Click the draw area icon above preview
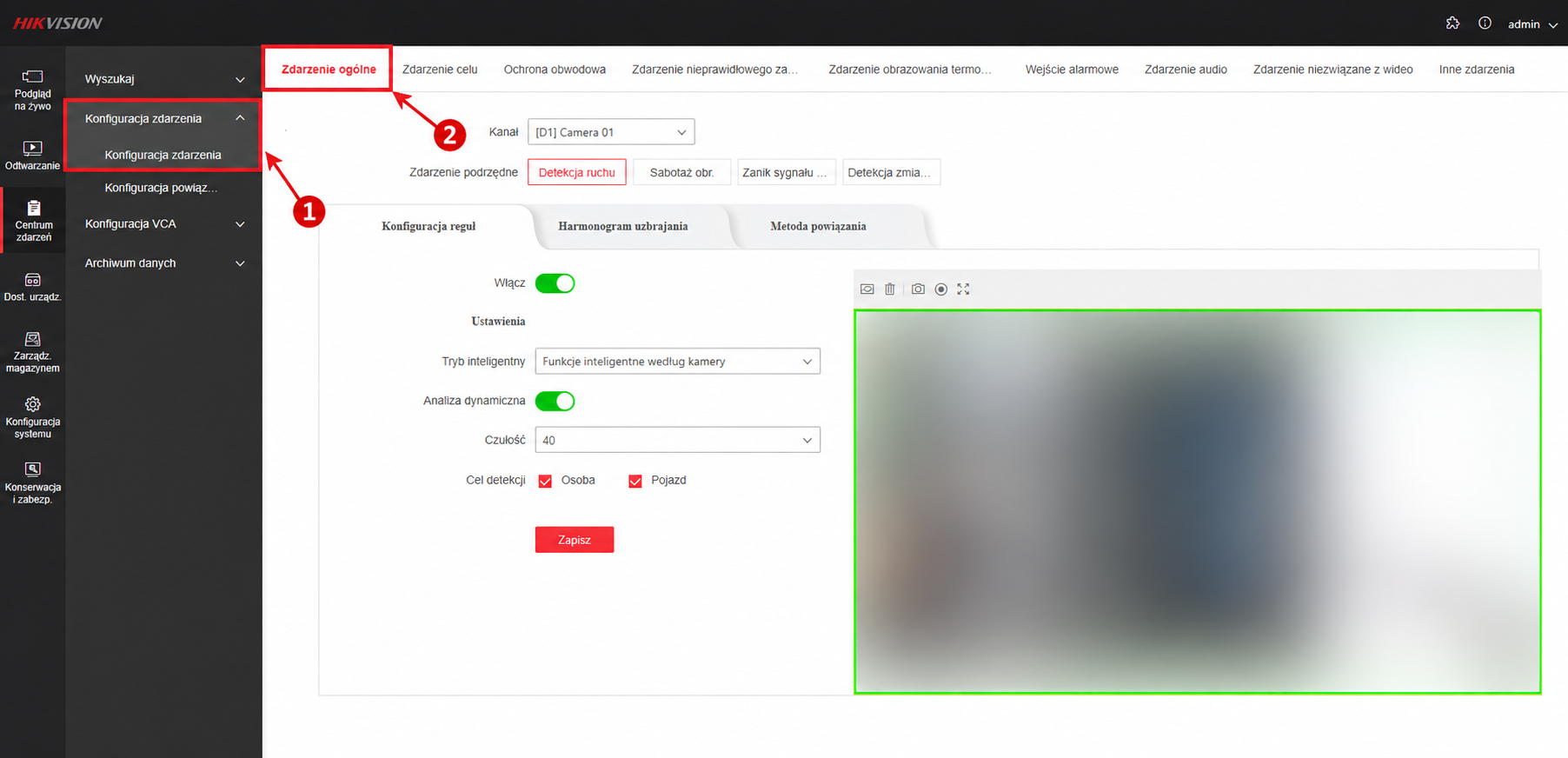The width and height of the screenshot is (1568, 758). 867,289
